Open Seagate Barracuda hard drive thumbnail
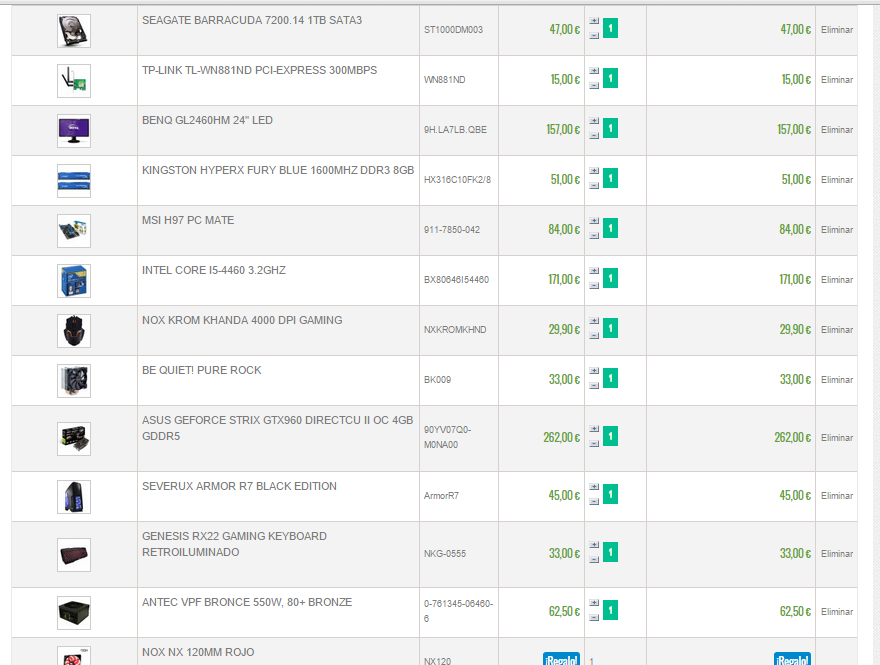This screenshot has width=880, height=665. pos(74,31)
